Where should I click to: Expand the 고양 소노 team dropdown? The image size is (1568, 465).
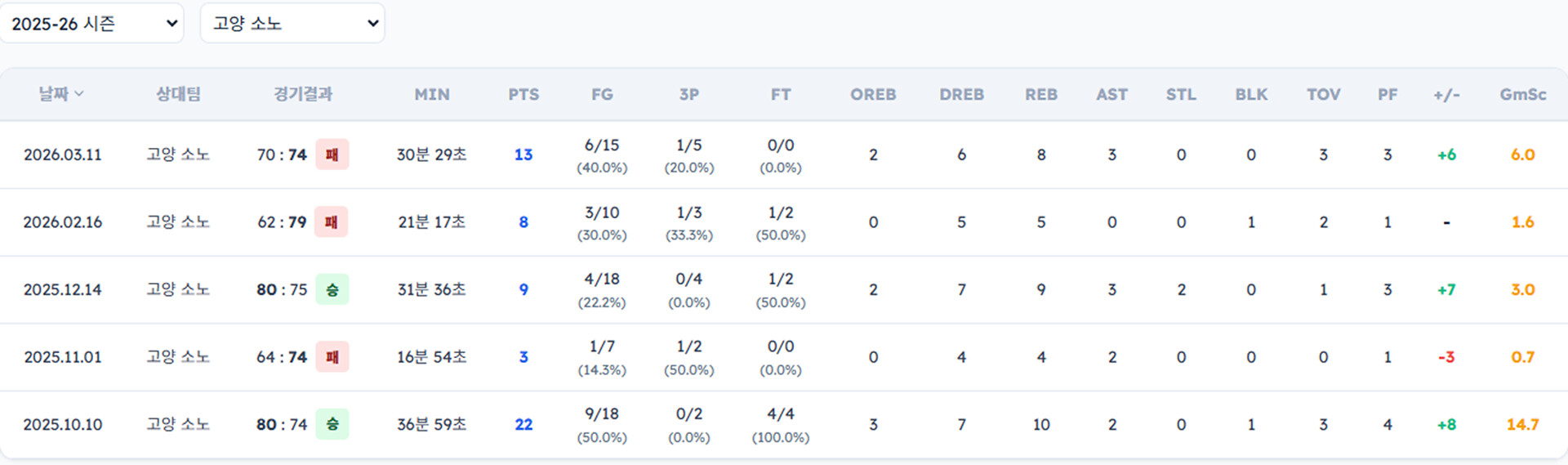(x=292, y=24)
